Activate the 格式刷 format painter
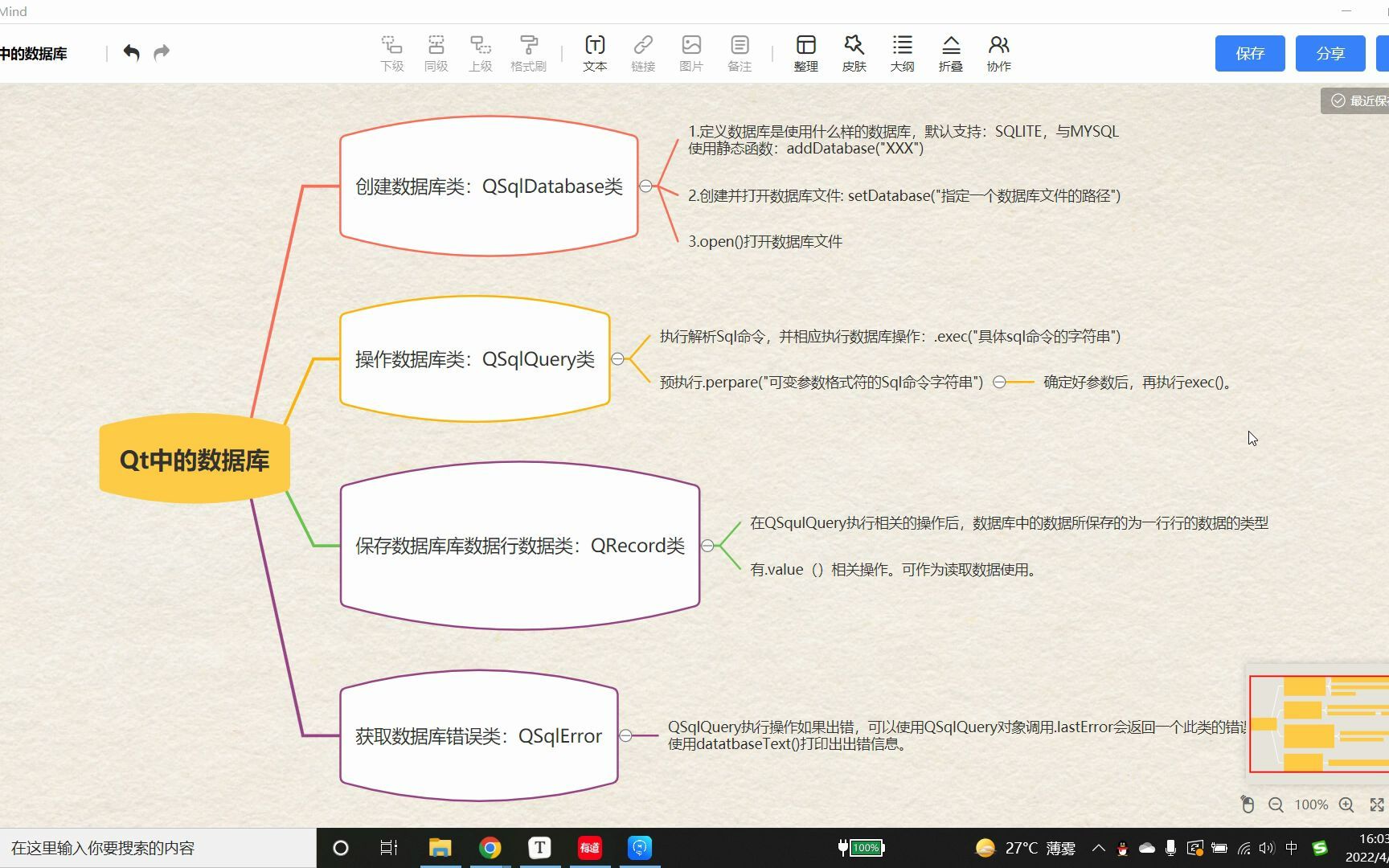 point(528,52)
